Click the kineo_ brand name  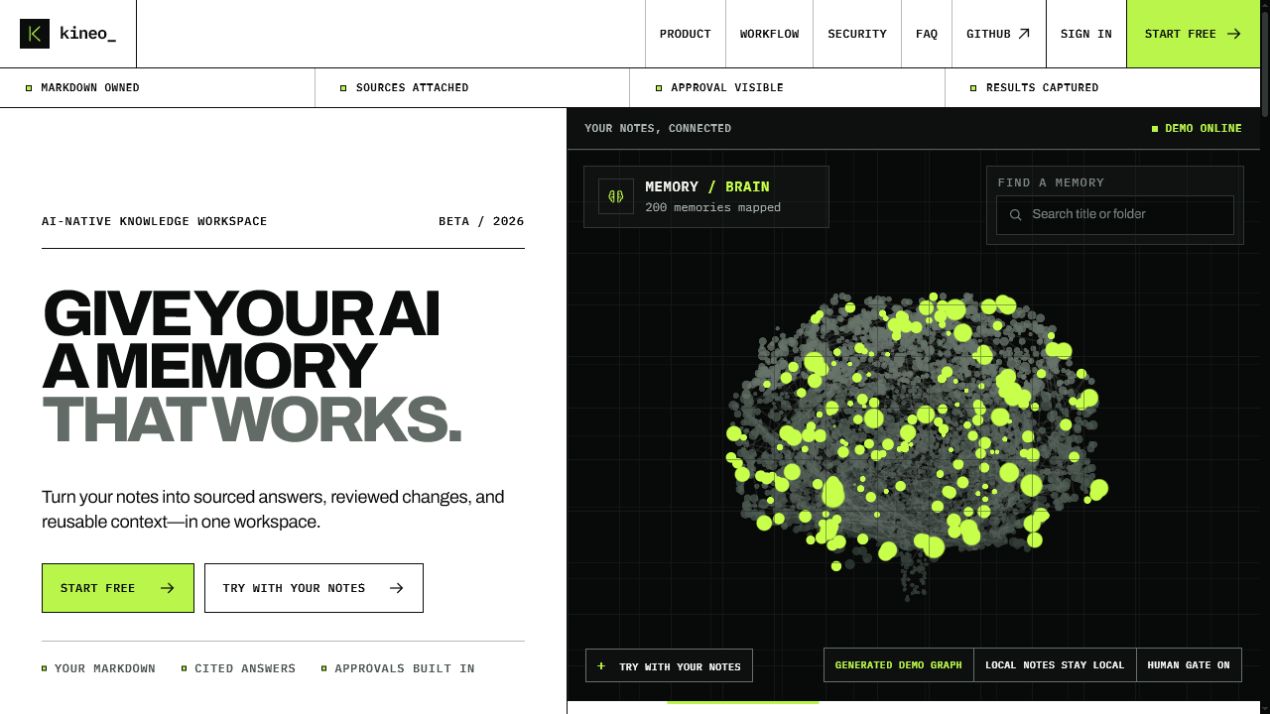(88, 34)
